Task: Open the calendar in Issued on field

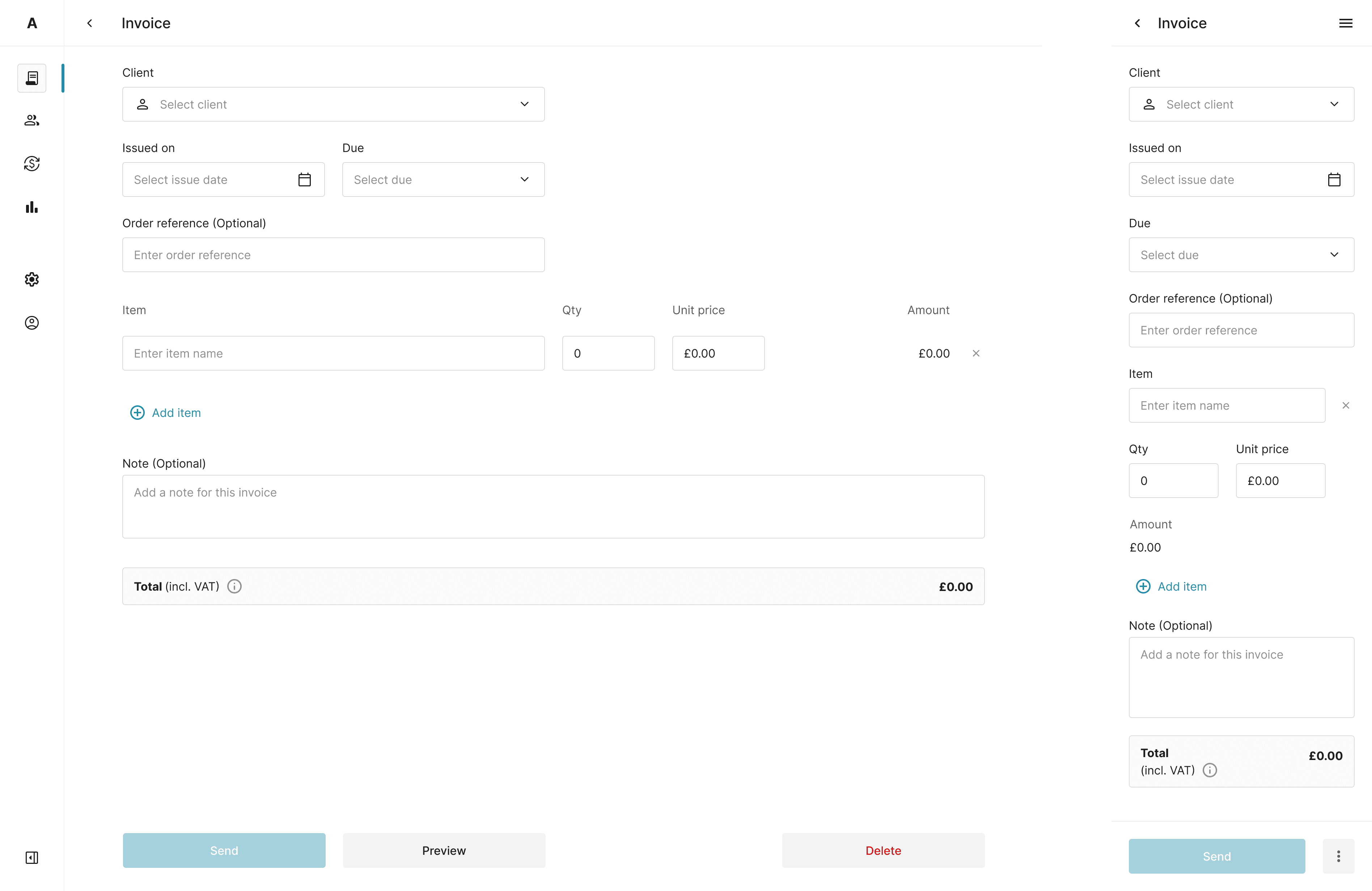Action: [x=304, y=180]
